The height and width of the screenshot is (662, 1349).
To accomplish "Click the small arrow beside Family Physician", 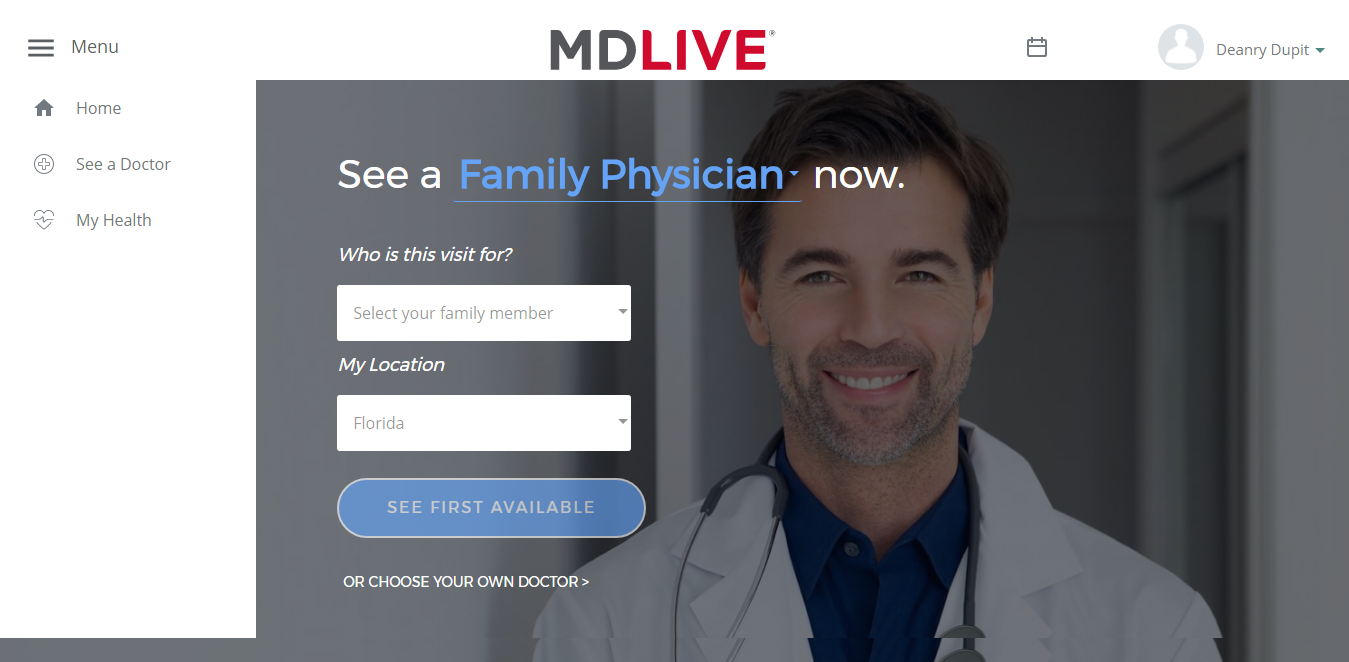I will 794,174.
